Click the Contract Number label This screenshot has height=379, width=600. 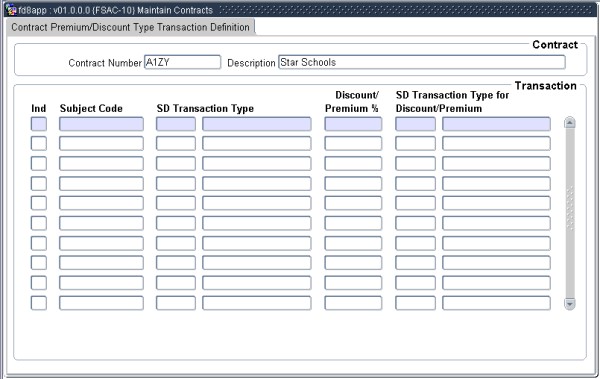pos(105,63)
